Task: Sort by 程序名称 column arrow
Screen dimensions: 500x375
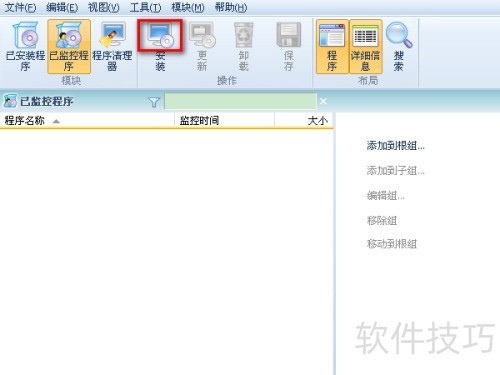Action: (x=56, y=121)
